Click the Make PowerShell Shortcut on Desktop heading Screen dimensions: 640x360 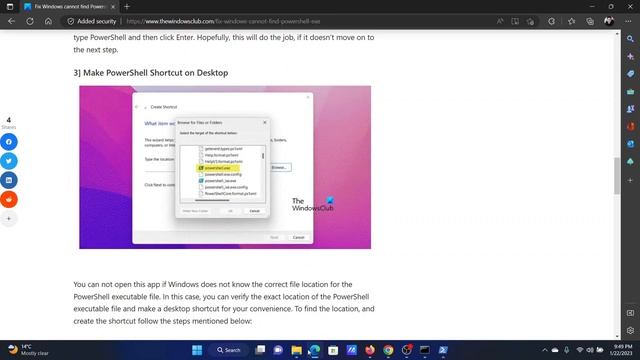pyautogui.click(x=151, y=73)
